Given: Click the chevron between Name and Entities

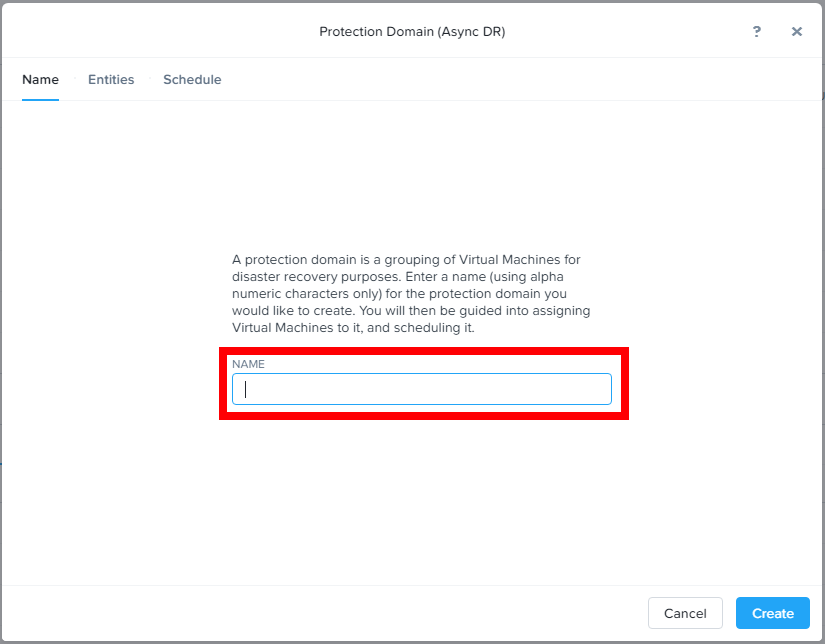Looking at the screenshot, I should coord(74,79).
